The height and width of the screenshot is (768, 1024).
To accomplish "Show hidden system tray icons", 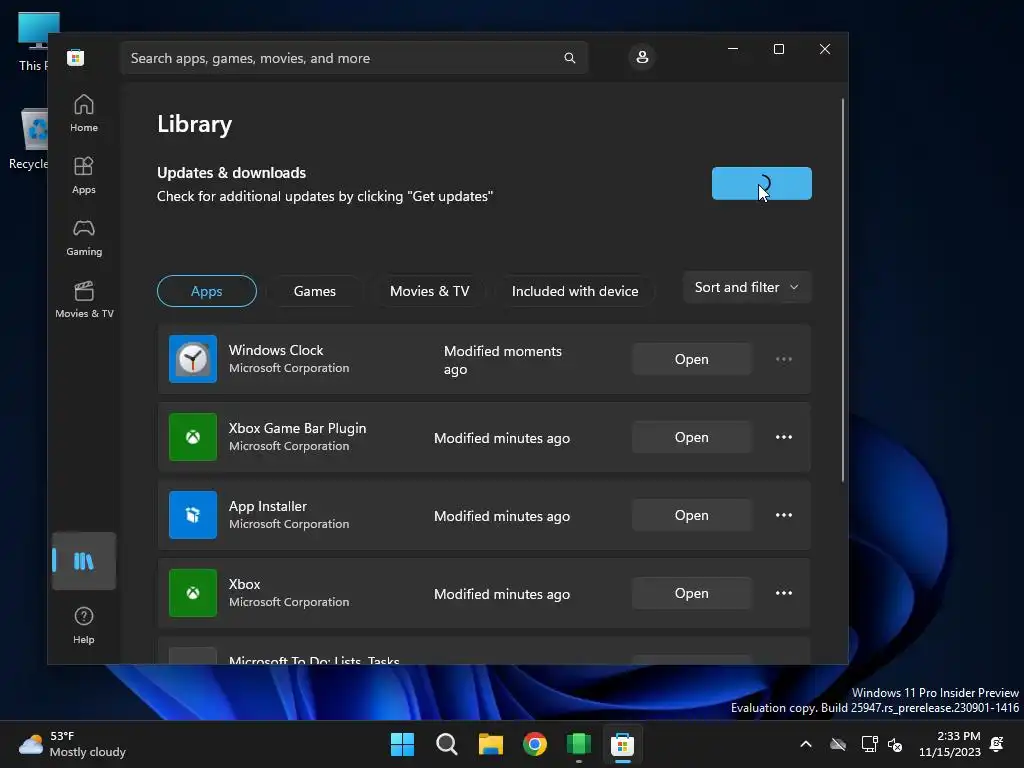I will tap(806, 744).
